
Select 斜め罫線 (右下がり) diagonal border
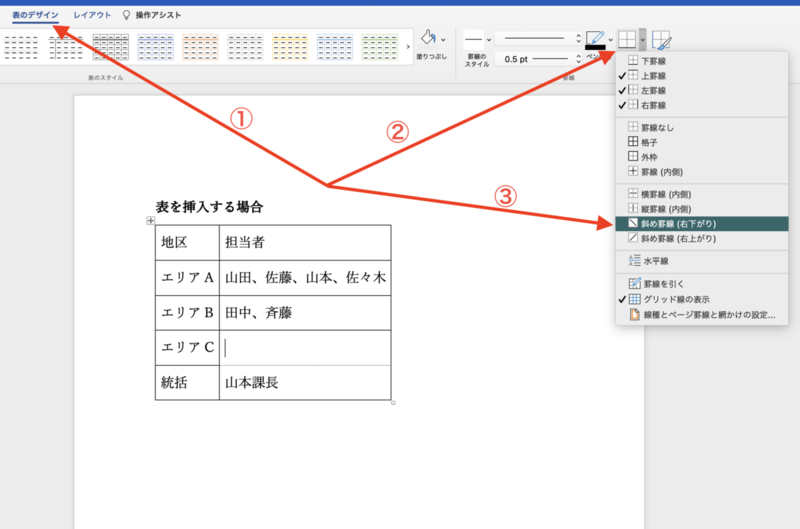coord(702,223)
